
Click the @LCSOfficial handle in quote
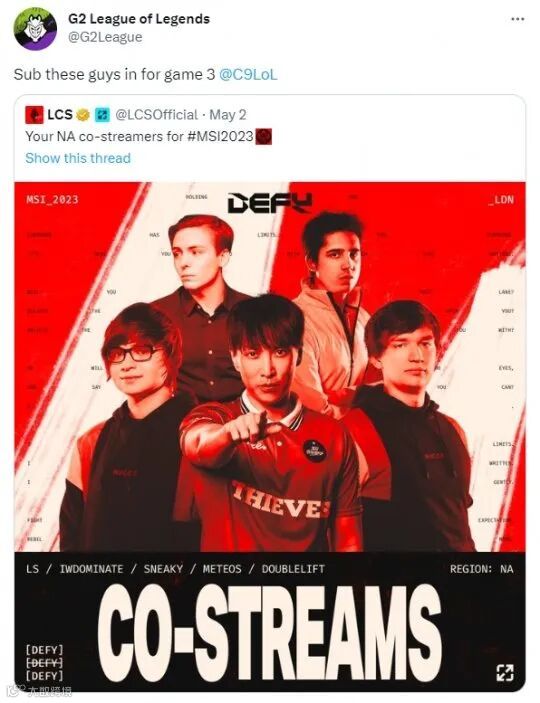(x=157, y=115)
